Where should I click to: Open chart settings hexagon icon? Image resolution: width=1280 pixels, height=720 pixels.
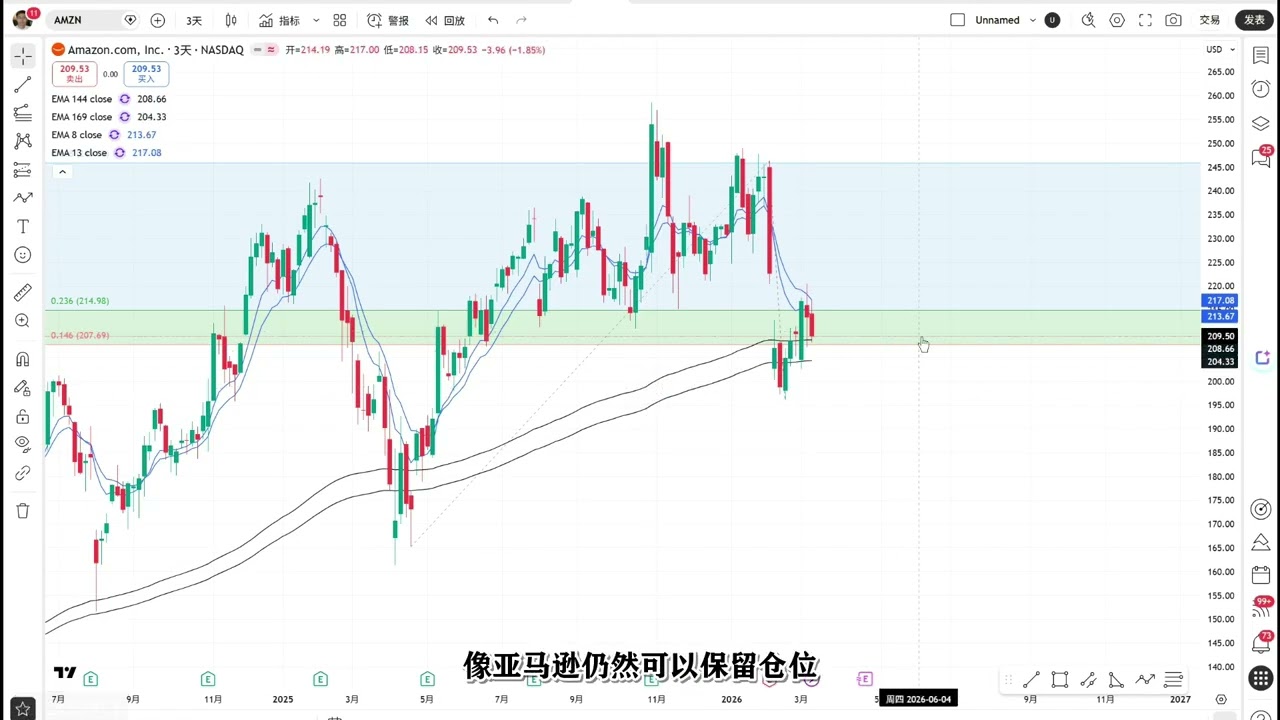point(1117,20)
